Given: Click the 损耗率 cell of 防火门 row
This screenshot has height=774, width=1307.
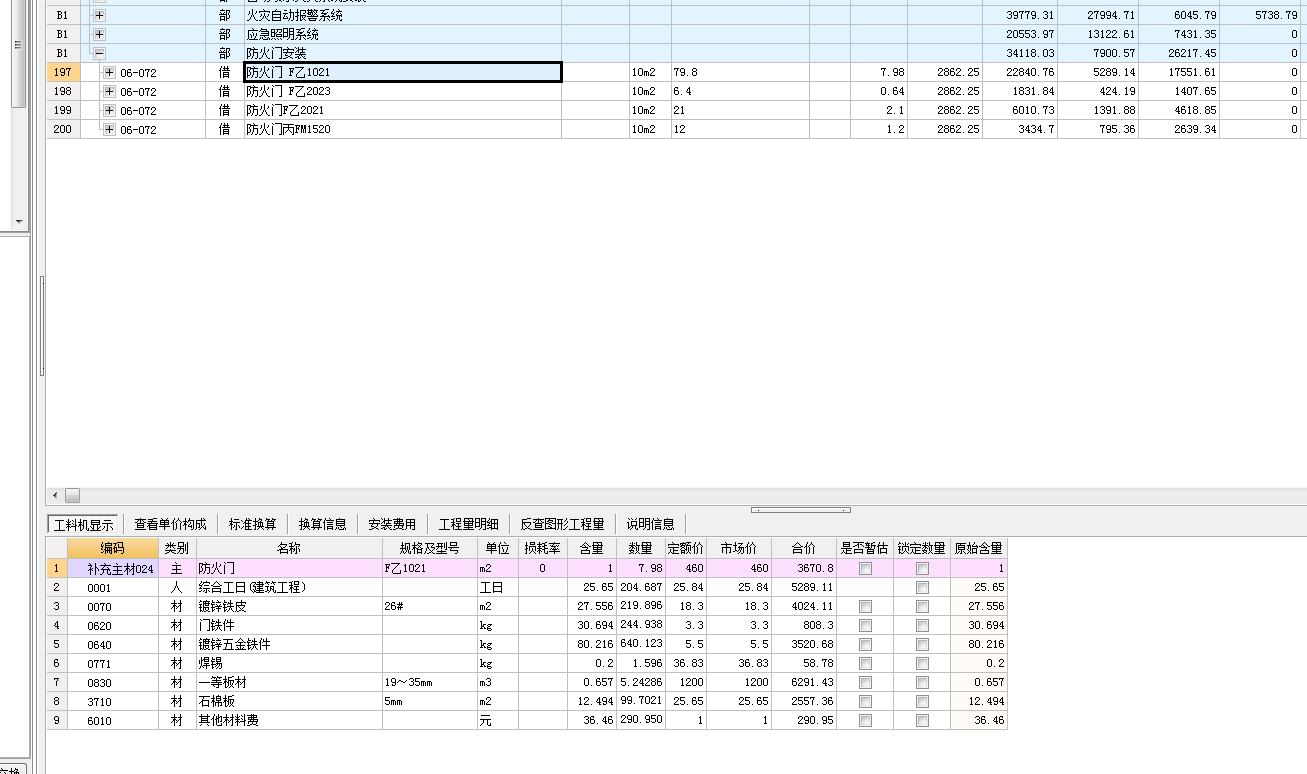Looking at the screenshot, I should point(543,568).
